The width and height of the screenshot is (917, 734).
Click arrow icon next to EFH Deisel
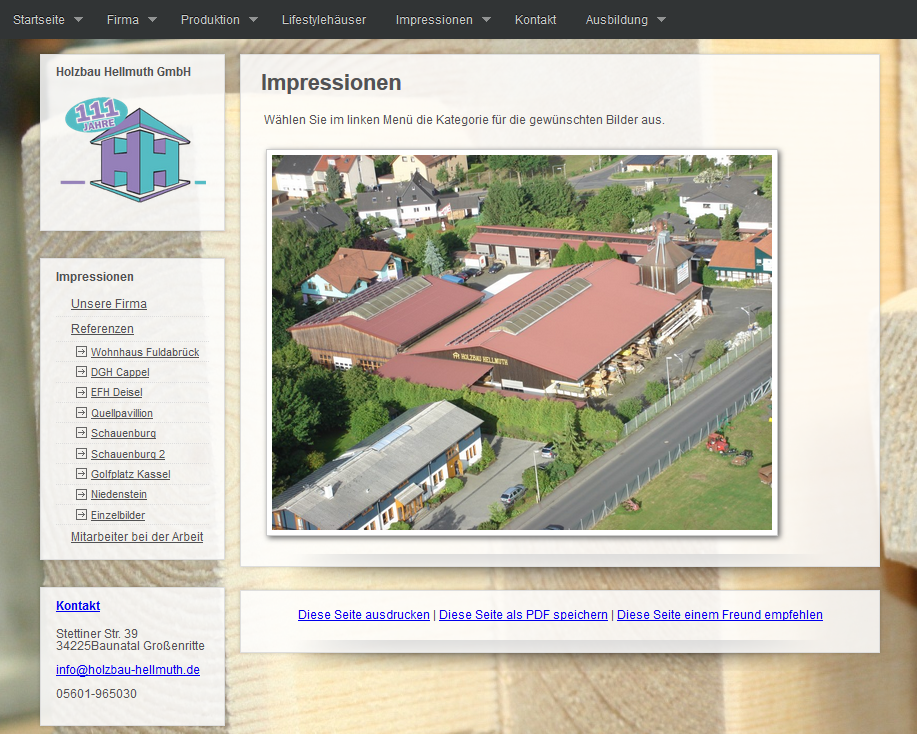point(81,392)
